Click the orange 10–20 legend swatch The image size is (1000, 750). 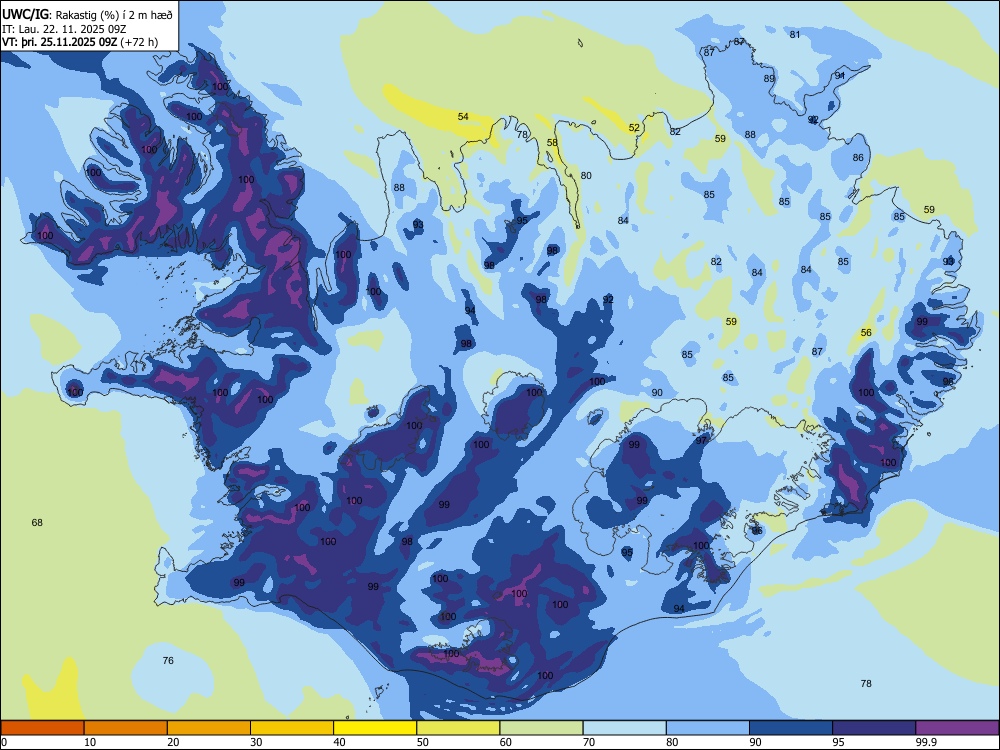coord(126,728)
